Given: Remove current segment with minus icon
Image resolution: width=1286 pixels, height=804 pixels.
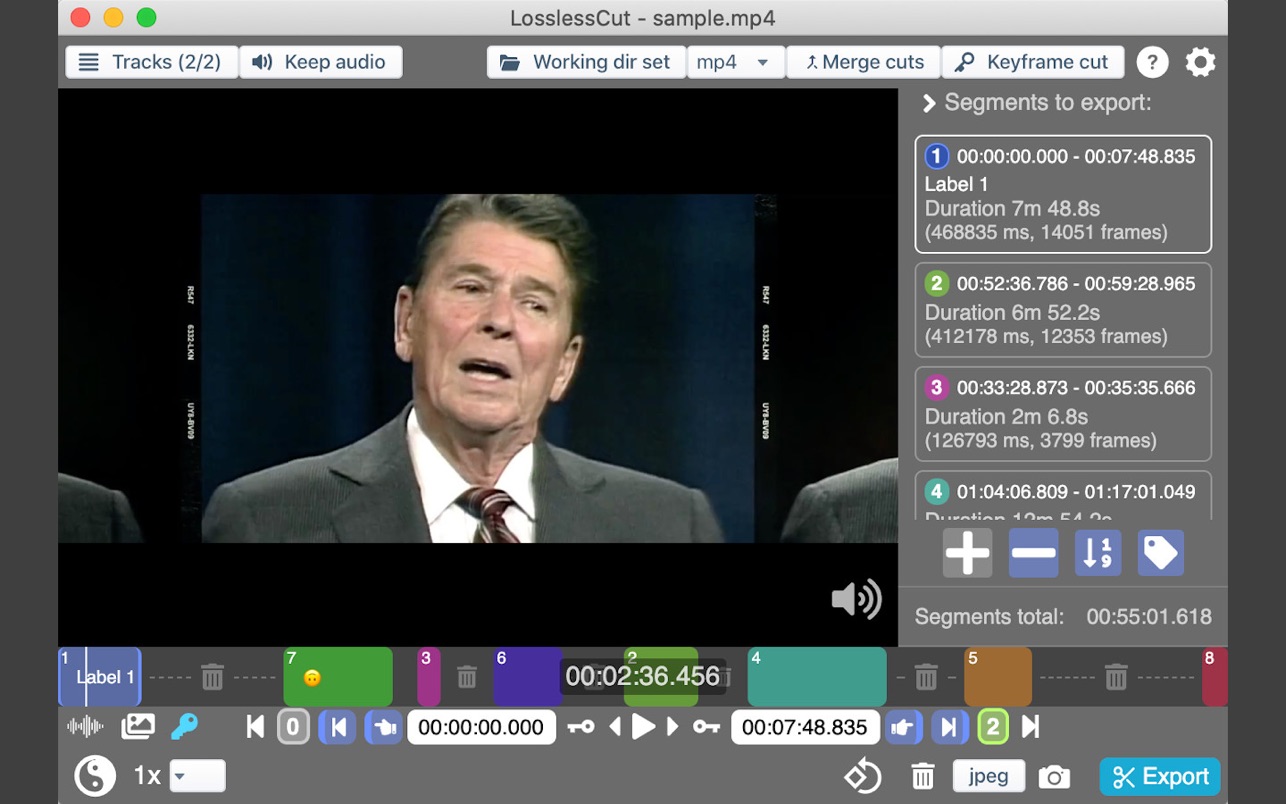Looking at the screenshot, I should (1033, 553).
